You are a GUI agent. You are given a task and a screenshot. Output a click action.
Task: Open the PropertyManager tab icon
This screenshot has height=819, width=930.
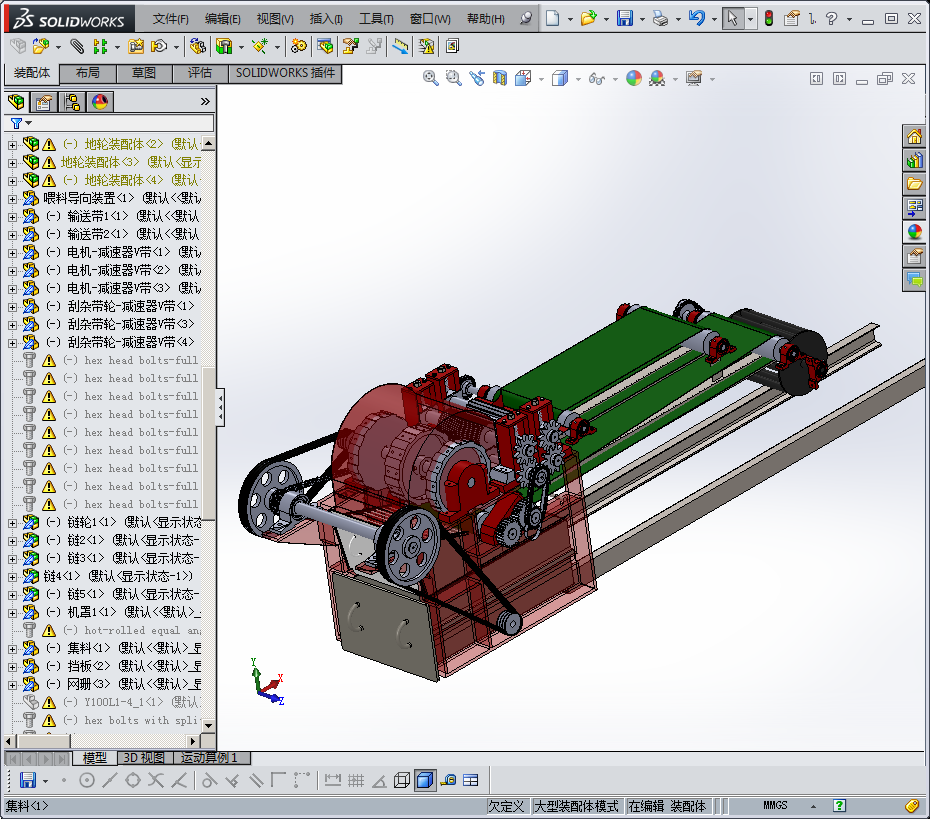tap(44, 102)
